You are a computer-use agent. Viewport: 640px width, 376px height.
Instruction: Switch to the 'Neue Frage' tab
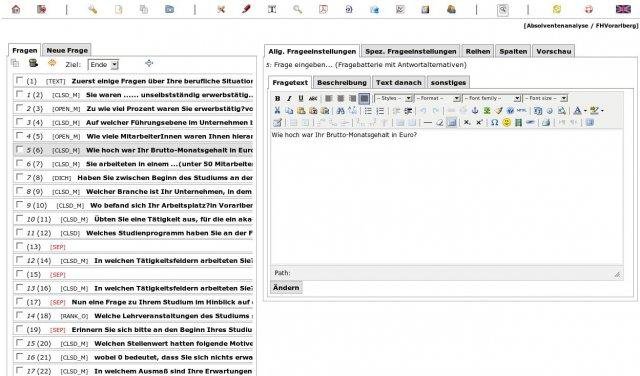(x=67, y=50)
